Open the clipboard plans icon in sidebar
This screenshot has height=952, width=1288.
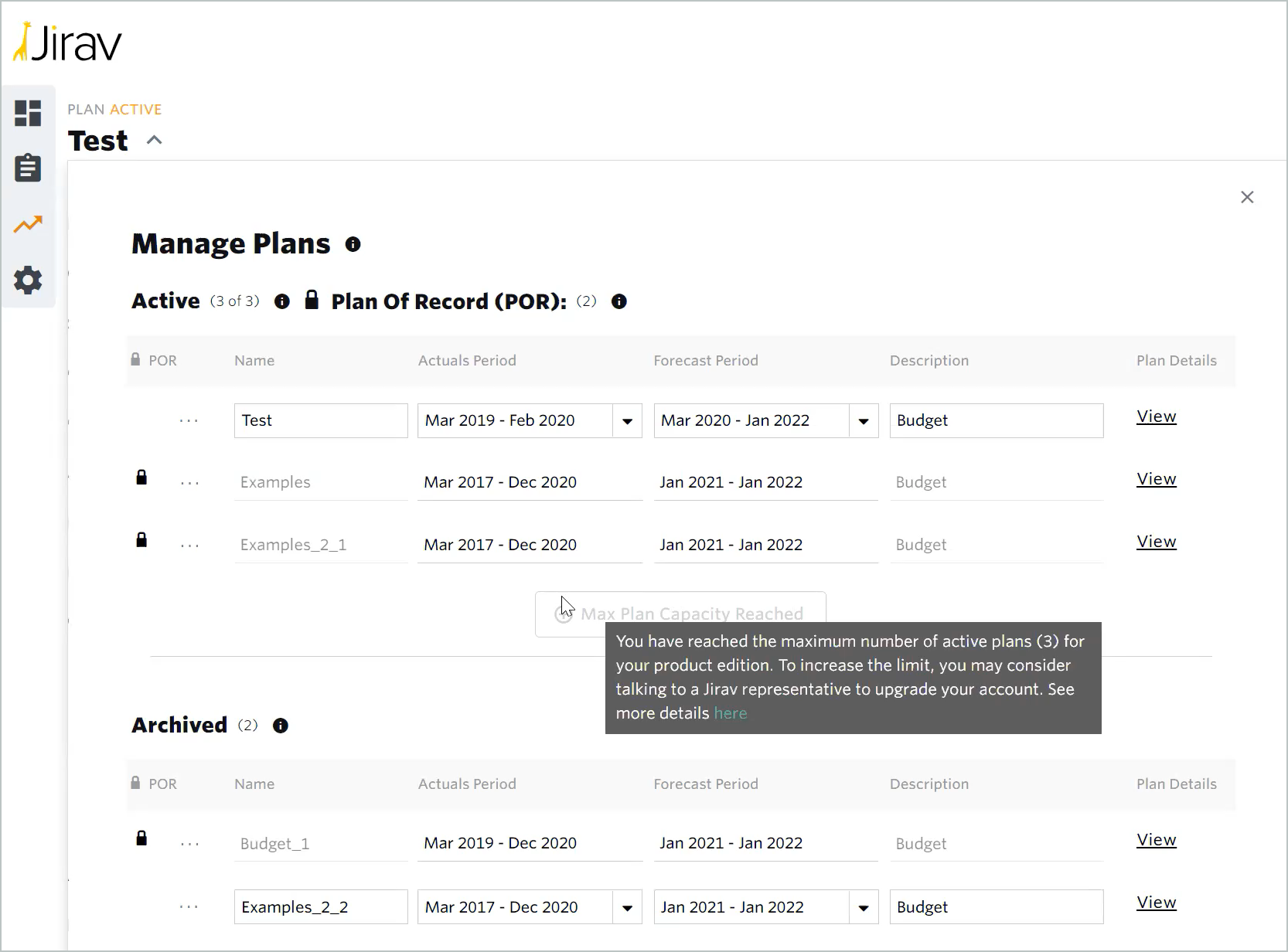(x=28, y=168)
